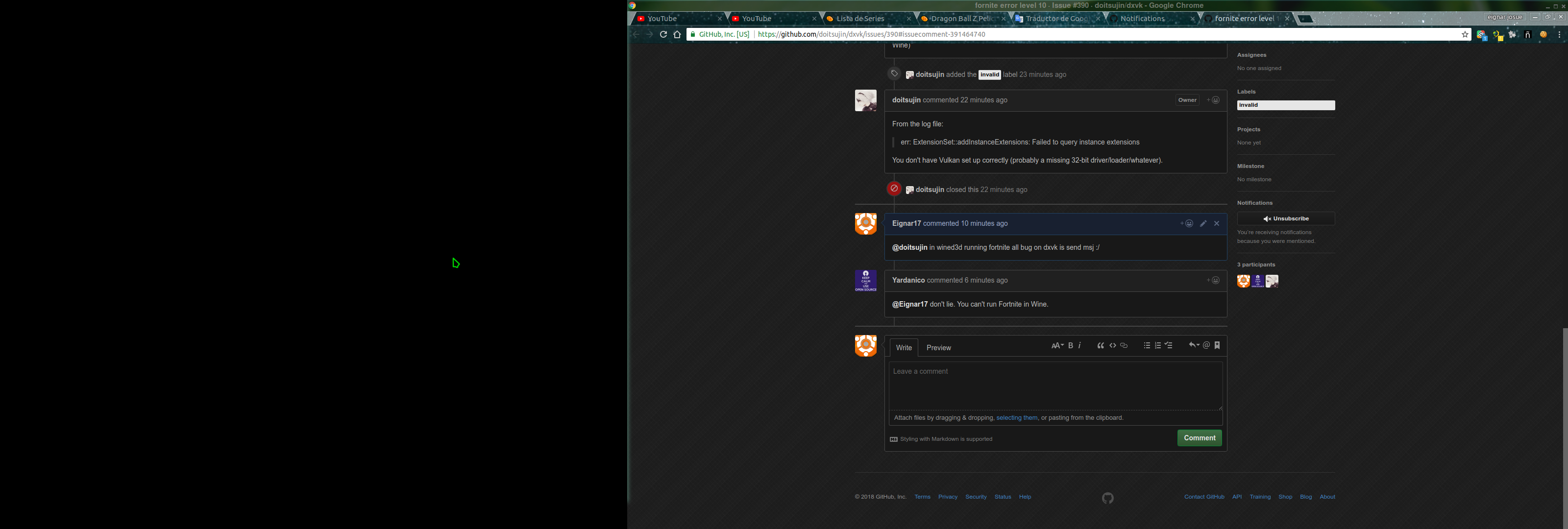Close the Lista de Series tab
The image size is (1568, 529).
tap(909, 19)
